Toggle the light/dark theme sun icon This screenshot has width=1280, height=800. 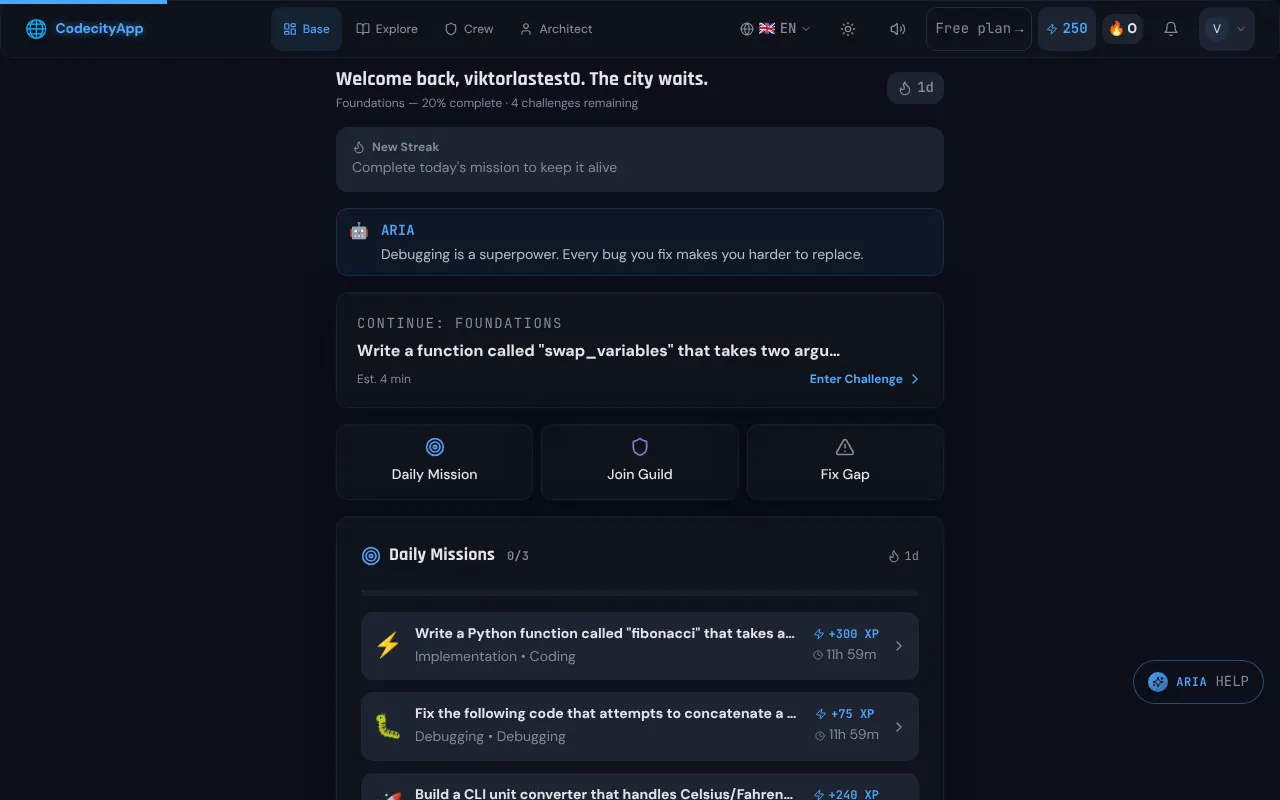coord(848,29)
